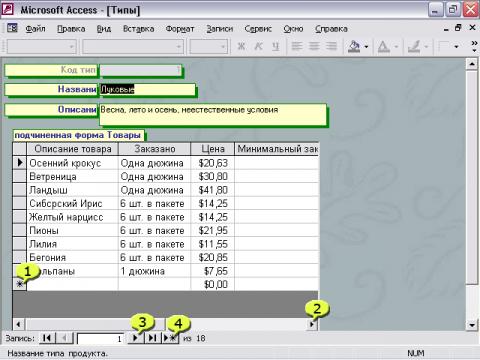Click Заказано column header

154,149
